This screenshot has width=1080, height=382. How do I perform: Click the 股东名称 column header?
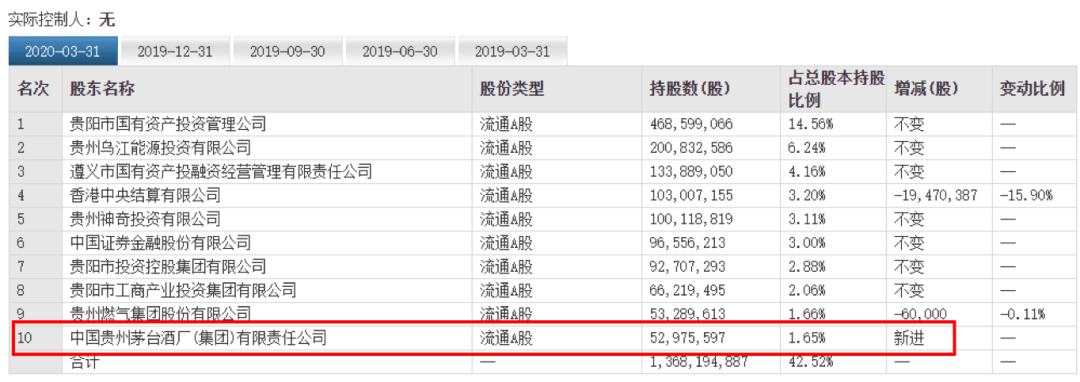pyautogui.click(x=103, y=89)
